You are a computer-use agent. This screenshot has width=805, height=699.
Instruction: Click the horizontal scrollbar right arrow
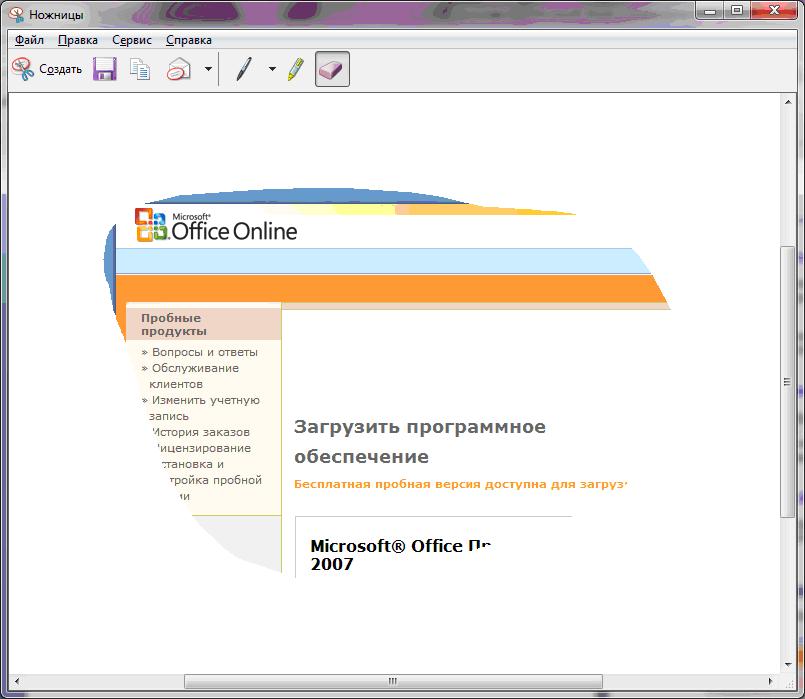coord(770,682)
